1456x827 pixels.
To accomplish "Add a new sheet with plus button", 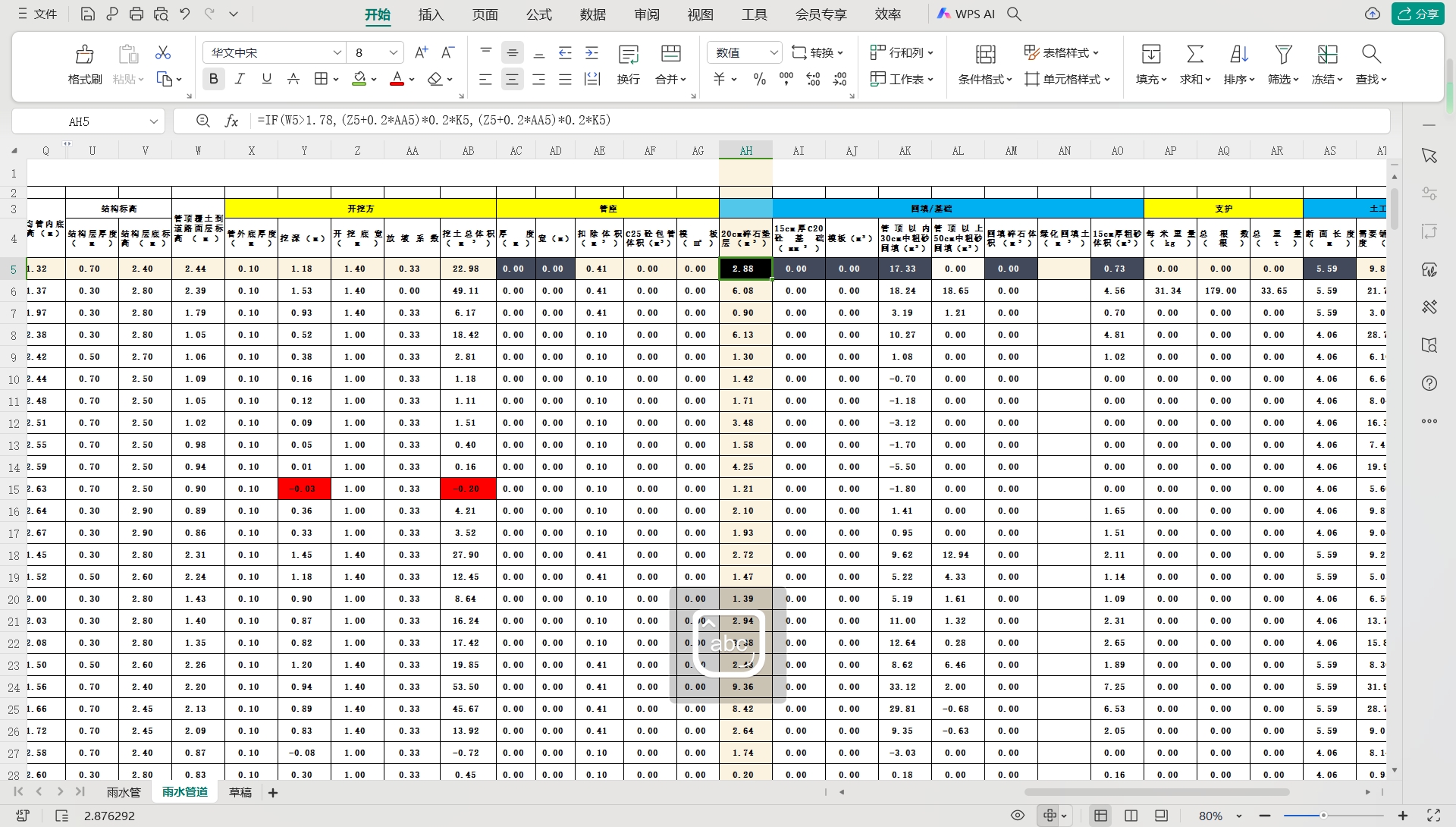I will pyautogui.click(x=273, y=793).
